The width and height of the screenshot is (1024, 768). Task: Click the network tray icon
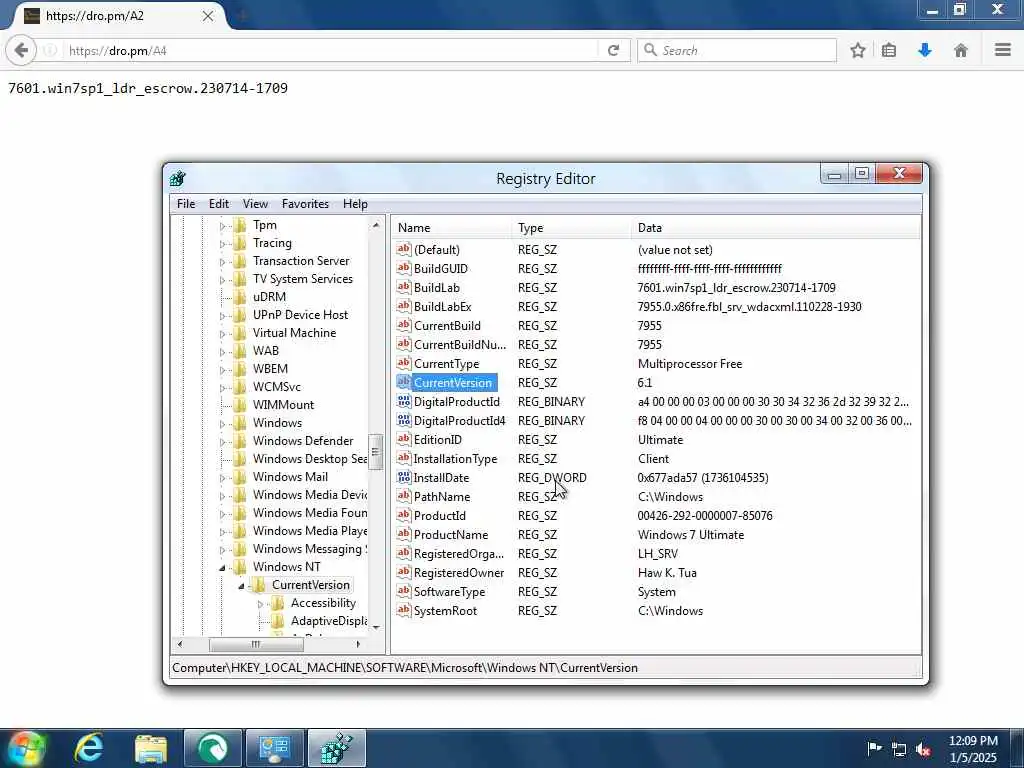(x=899, y=749)
